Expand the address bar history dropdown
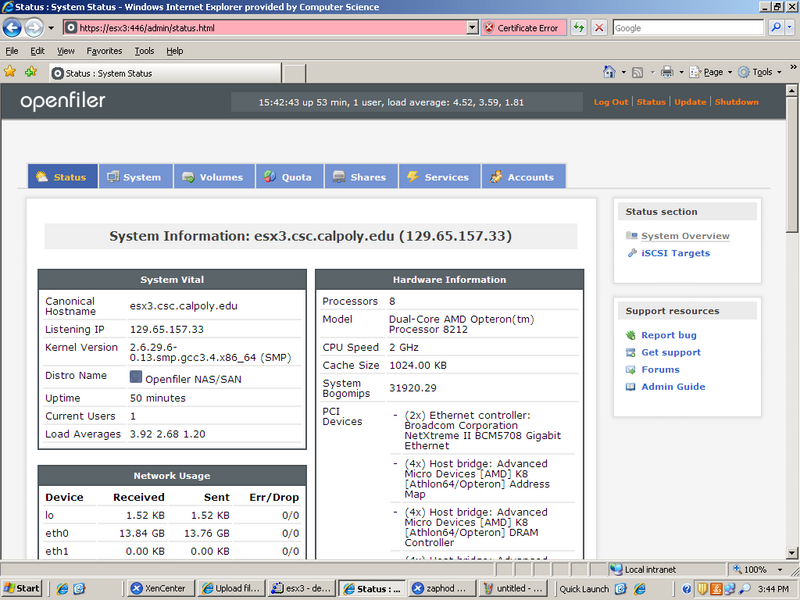The image size is (800, 600). pyautogui.click(x=472, y=28)
